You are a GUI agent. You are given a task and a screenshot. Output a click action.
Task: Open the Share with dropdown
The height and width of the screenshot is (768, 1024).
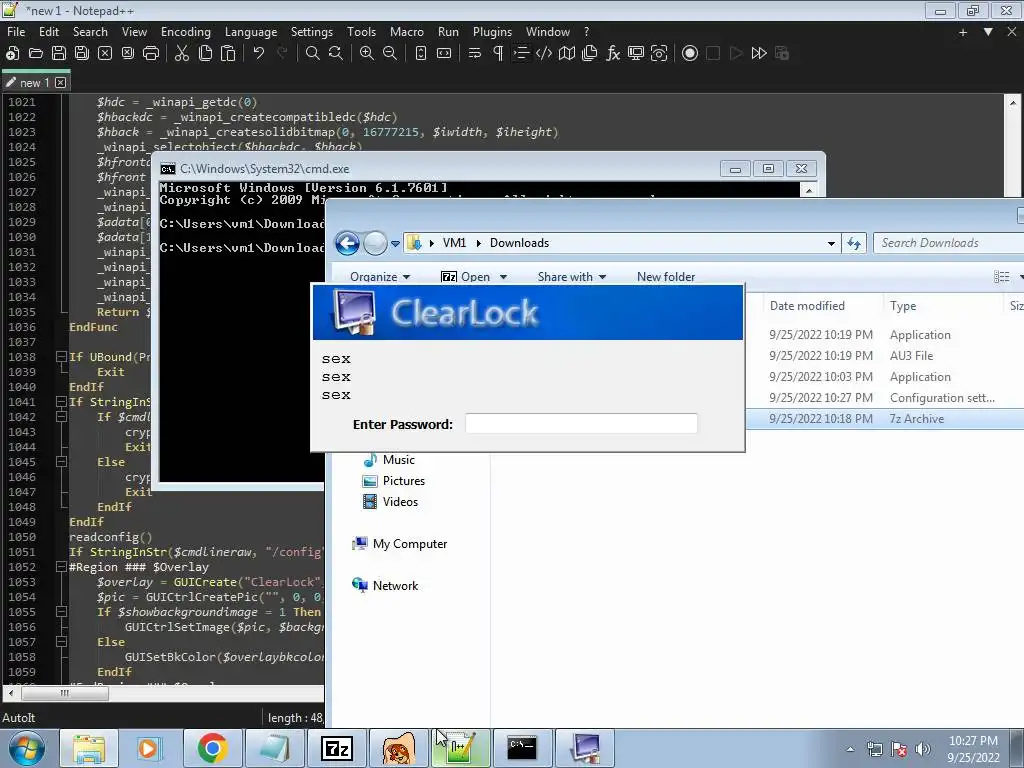(x=571, y=277)
